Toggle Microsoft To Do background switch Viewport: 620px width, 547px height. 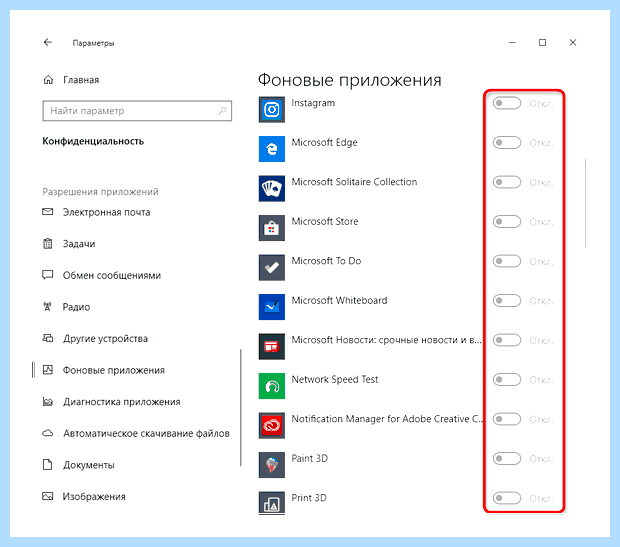click(507, 261)
